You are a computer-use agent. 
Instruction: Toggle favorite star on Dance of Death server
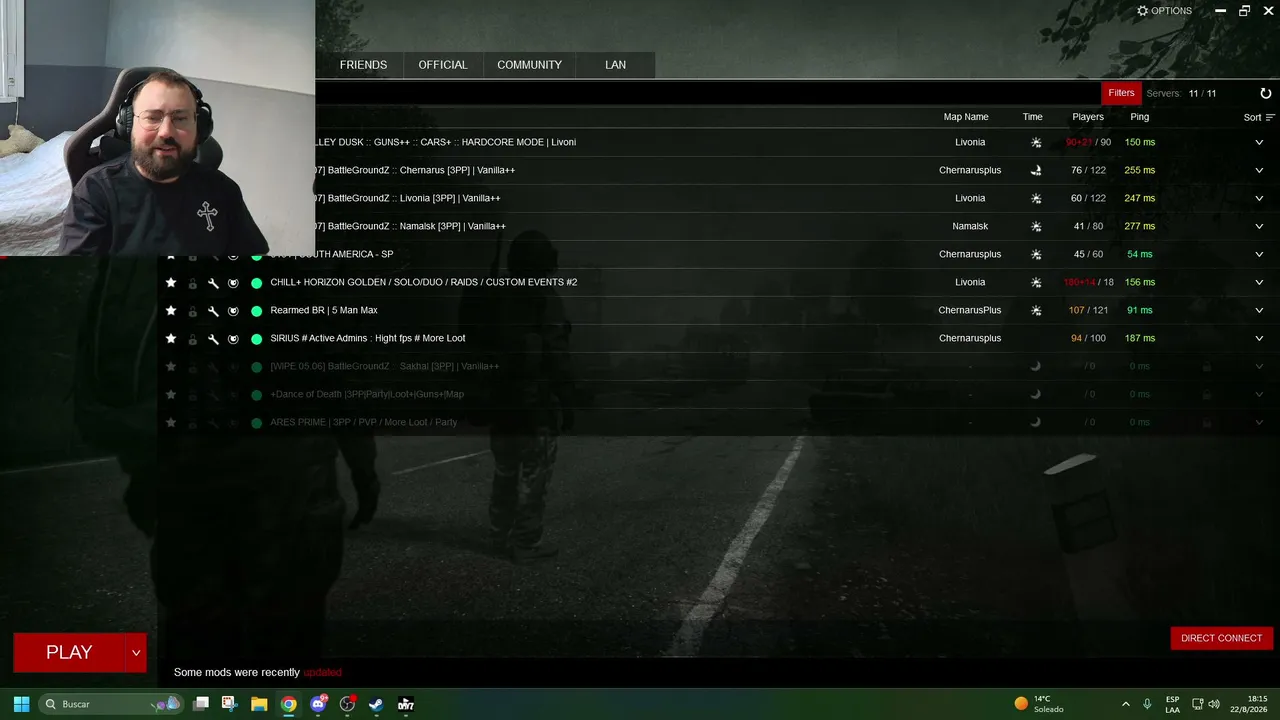(x=171, y=395)
